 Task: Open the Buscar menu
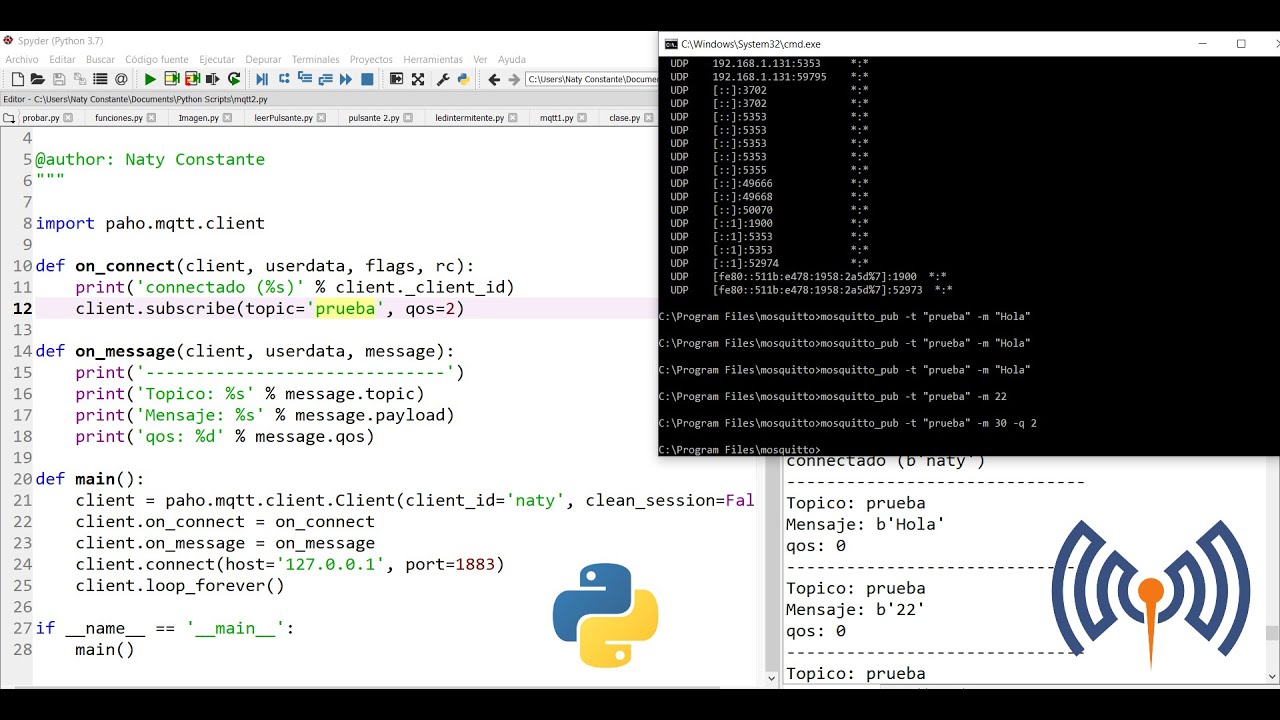point(100,59)
